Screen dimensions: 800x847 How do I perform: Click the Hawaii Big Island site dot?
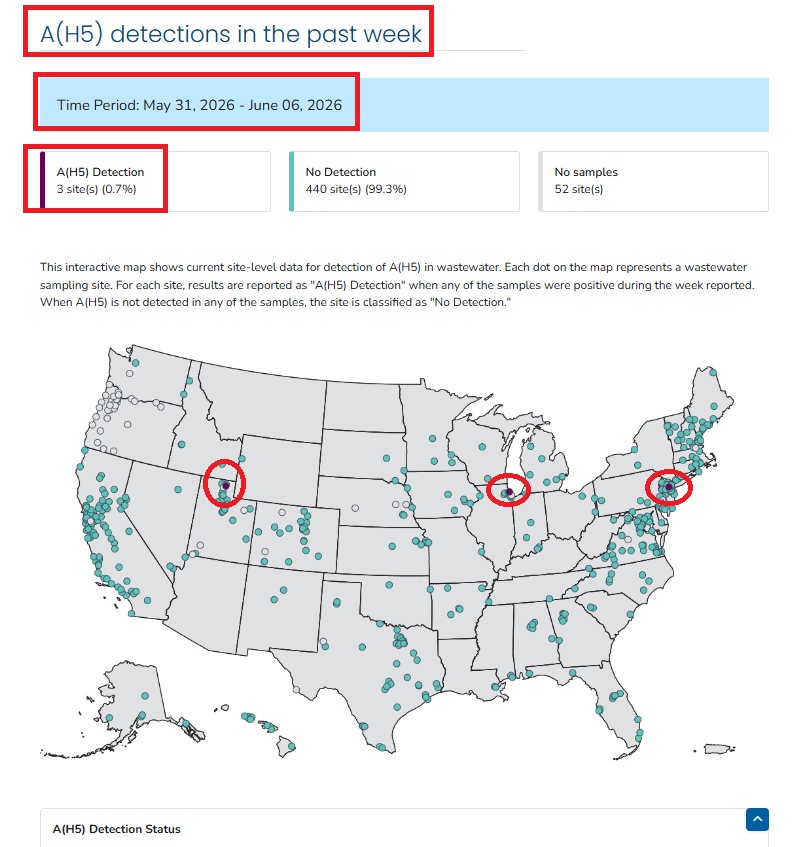292,747
